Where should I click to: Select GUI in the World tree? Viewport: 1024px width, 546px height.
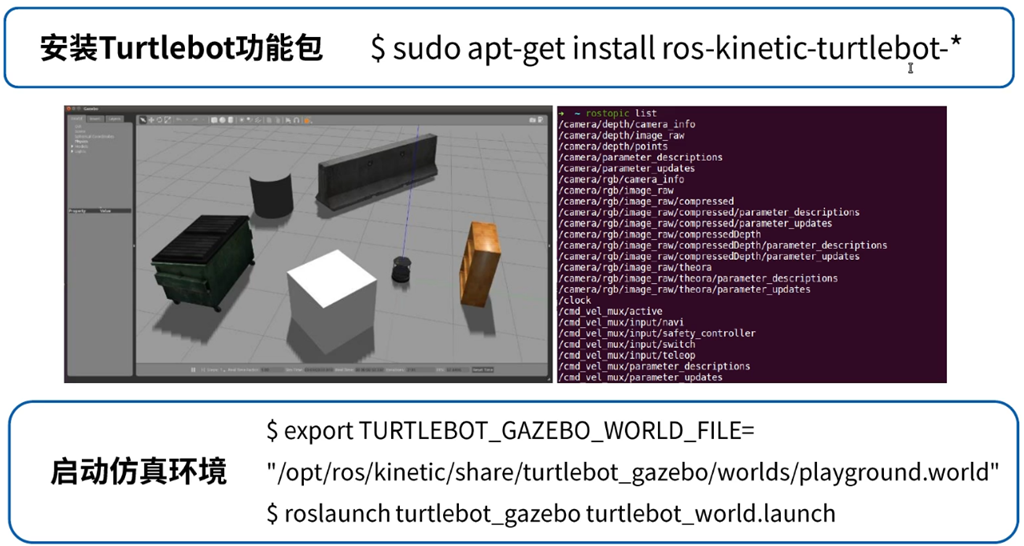78,126
